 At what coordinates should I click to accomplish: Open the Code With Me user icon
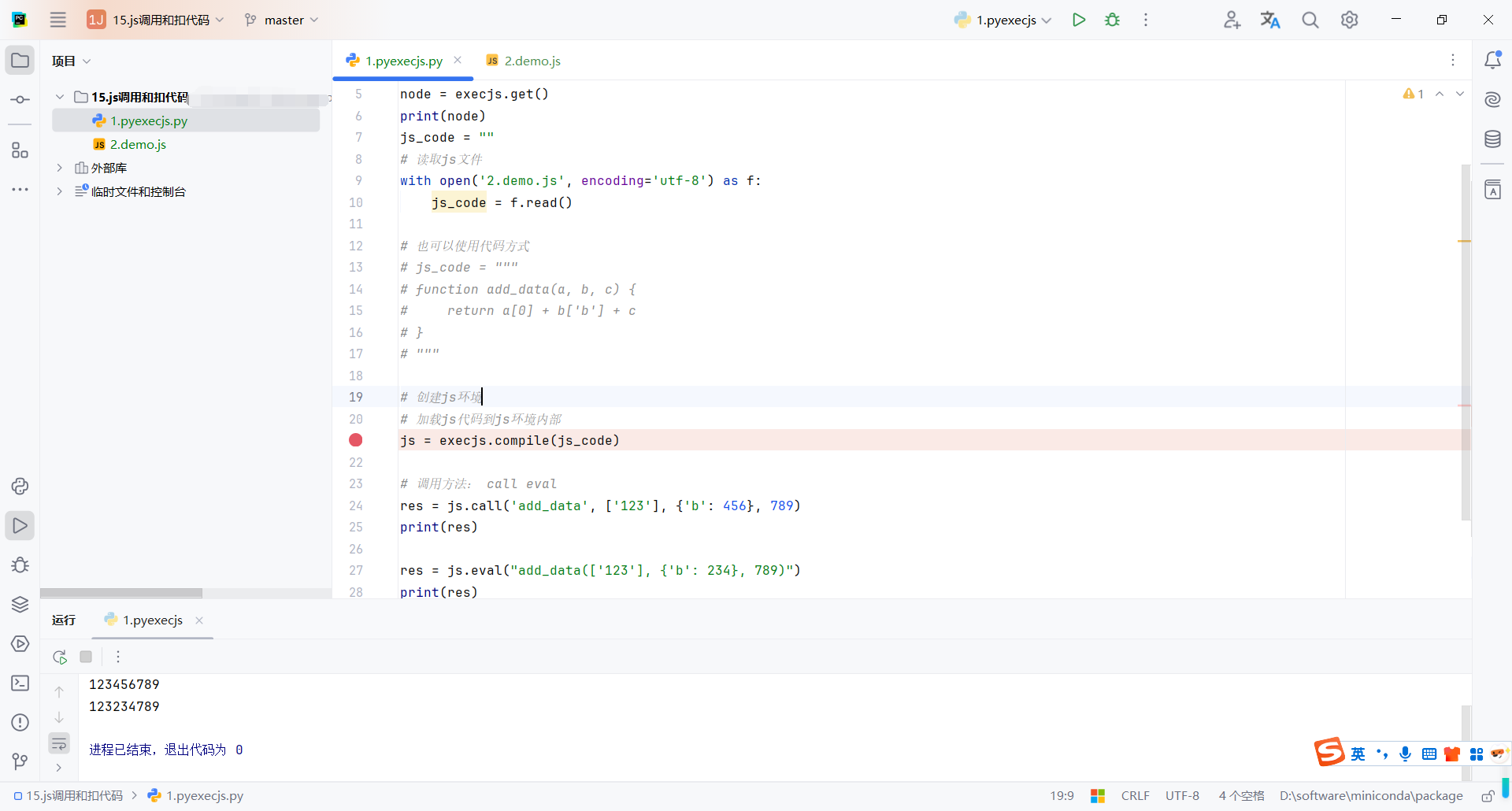[1232, 20]
